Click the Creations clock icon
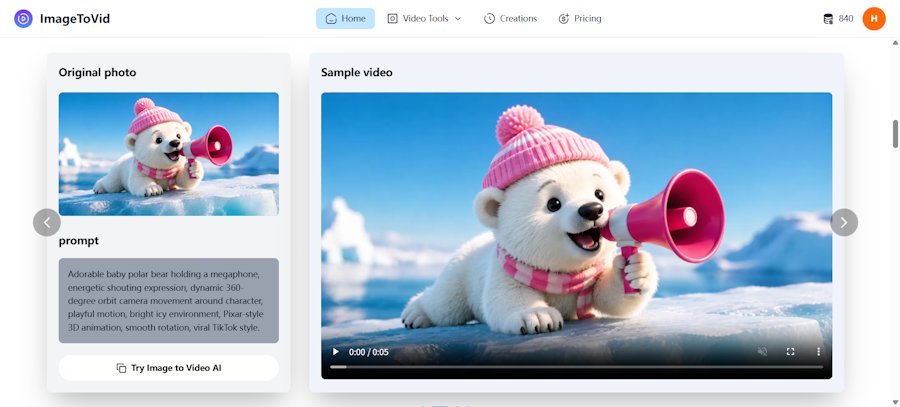 (x=489, y=19)
